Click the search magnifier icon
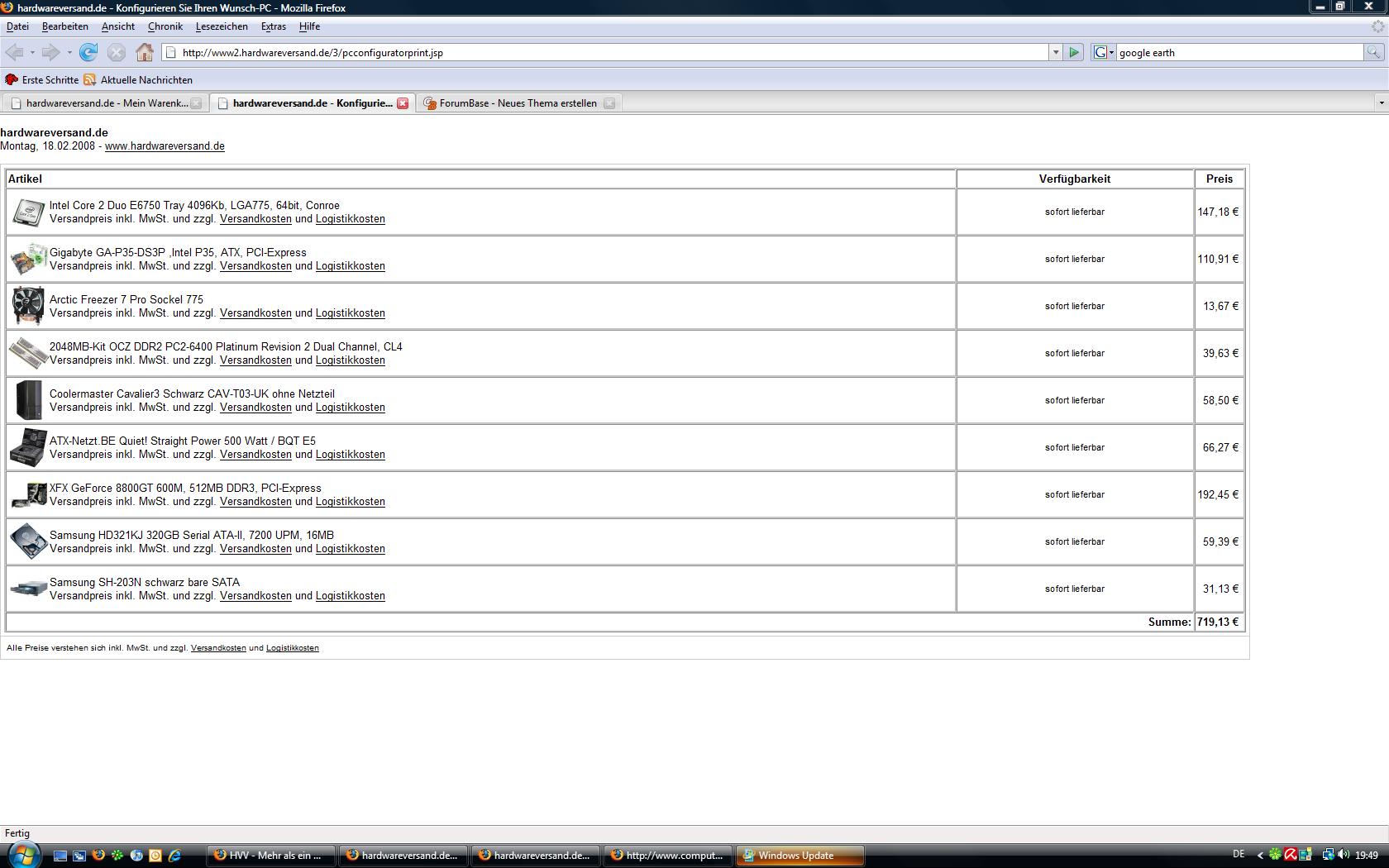Screen dimensions: 1389x868 click(x=1373, y=52)
